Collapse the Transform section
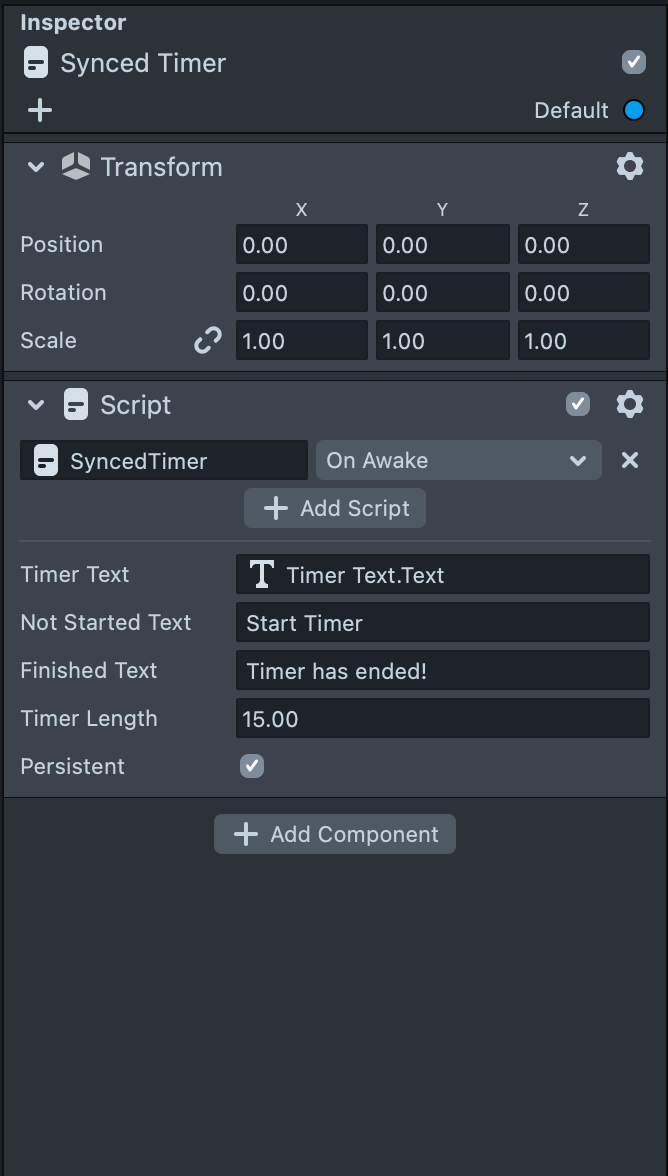The width and height of the screenshot is (668, 1176). pyautogui.click(x=36, y=167)
